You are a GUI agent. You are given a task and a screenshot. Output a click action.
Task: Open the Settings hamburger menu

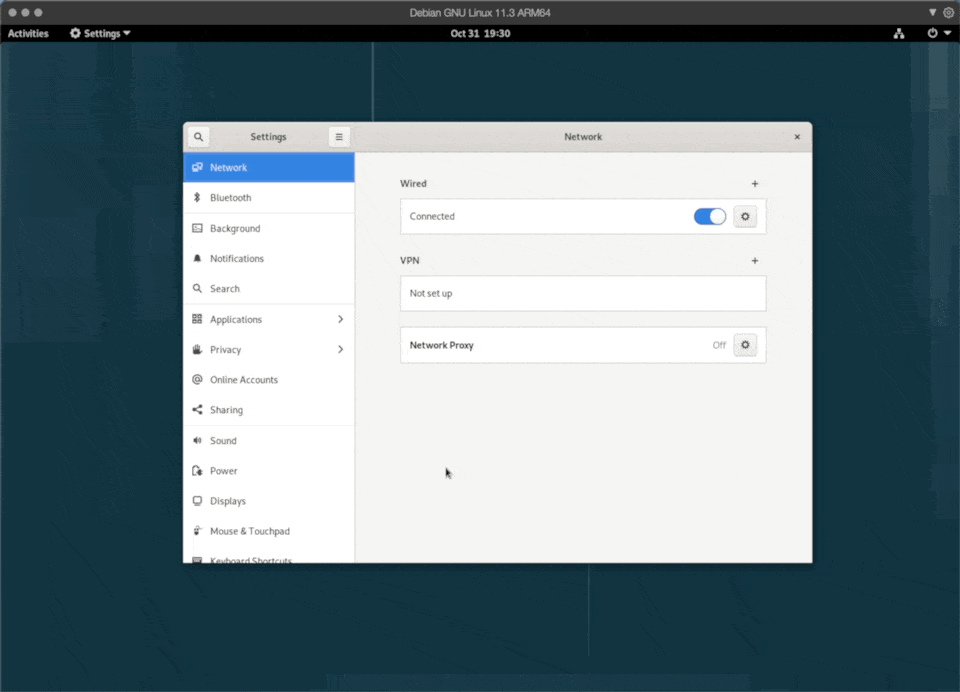click(339, 137)
